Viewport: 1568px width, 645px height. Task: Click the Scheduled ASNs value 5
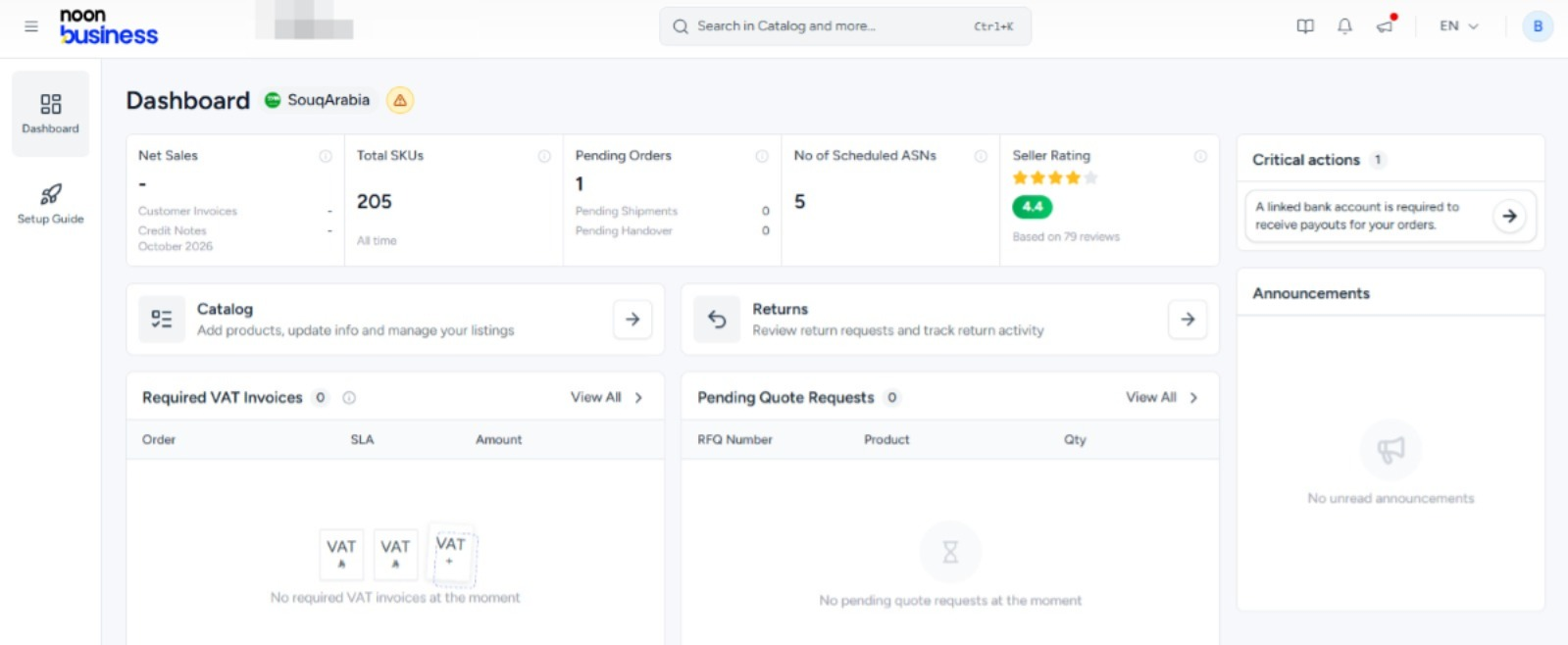(x=799, y=201)
